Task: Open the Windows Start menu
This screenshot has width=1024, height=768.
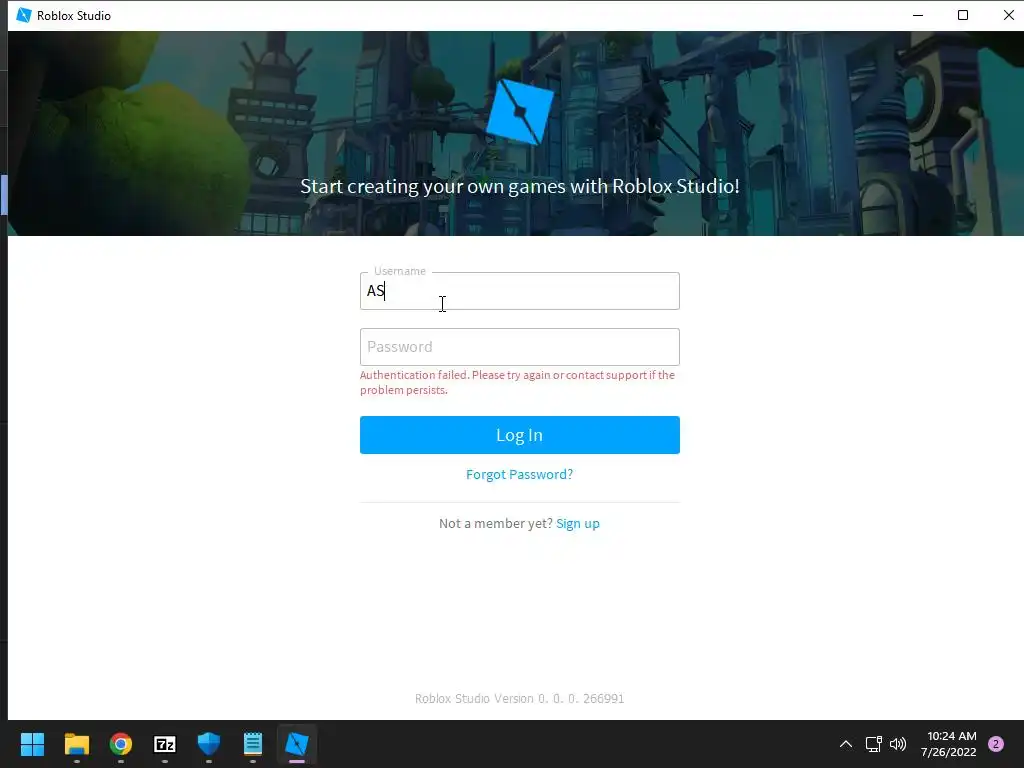Action: coord(33,744)
